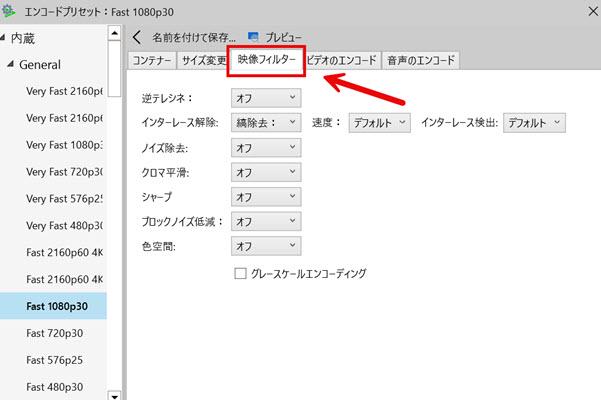Image resolution: width=601 pixels, height=400 pixels.
Task: Open the ノイズ除去 dropdown
Action: click(265, 147)
